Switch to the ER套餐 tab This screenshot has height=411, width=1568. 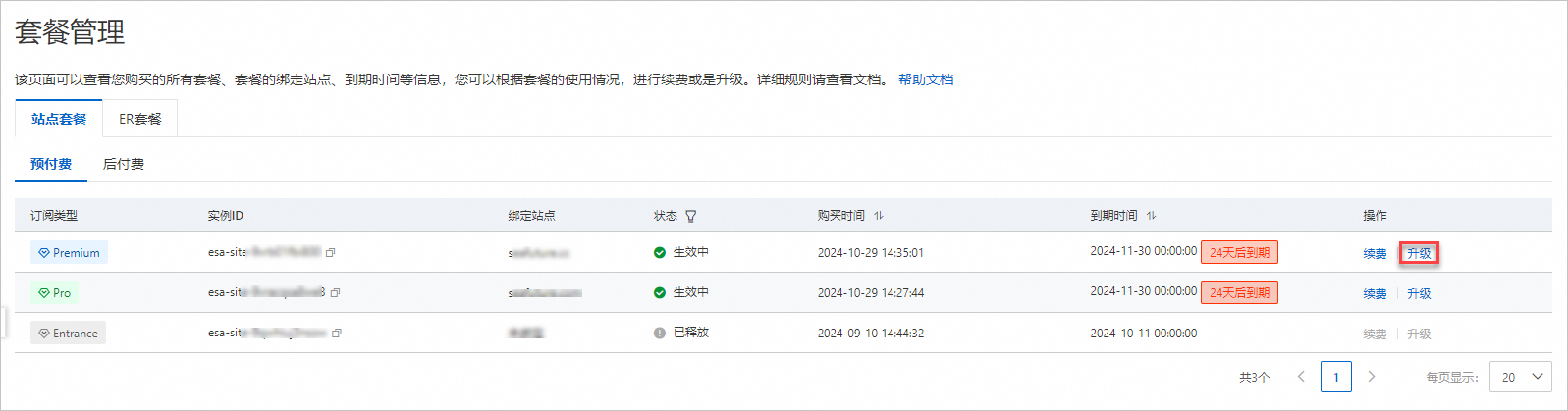coord(140,119)
